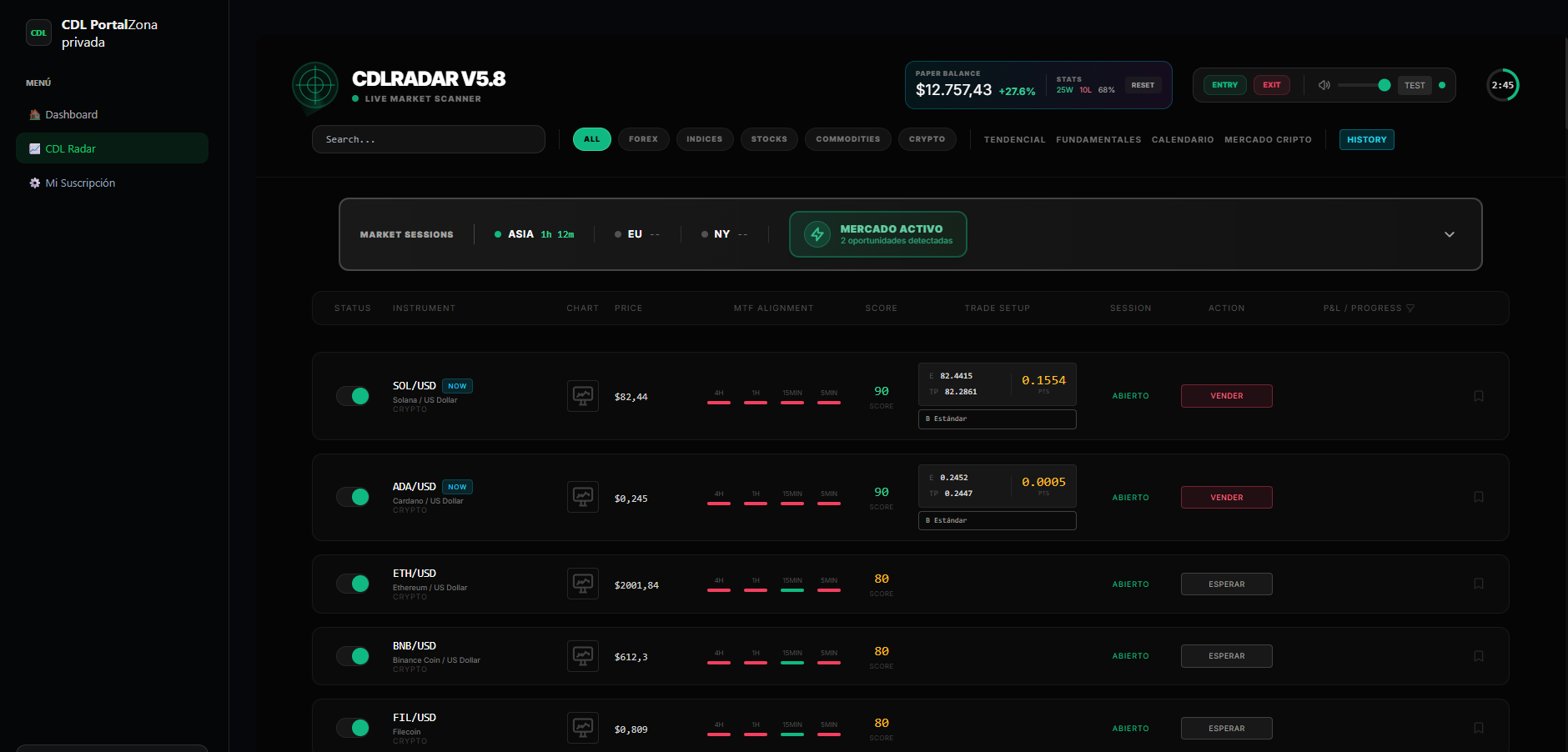Expand the Market Sessions panel chevron

pyautogui.click(x=1450, y=234)
